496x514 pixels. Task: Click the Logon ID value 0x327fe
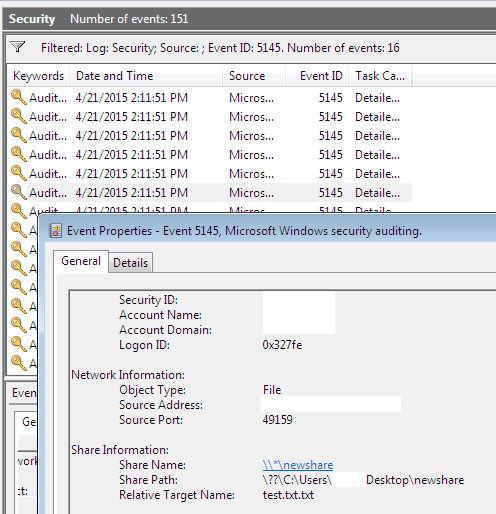coord(282,345)
